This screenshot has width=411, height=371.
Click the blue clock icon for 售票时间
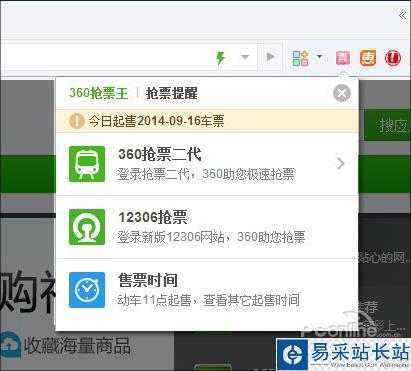pos(87,290)
